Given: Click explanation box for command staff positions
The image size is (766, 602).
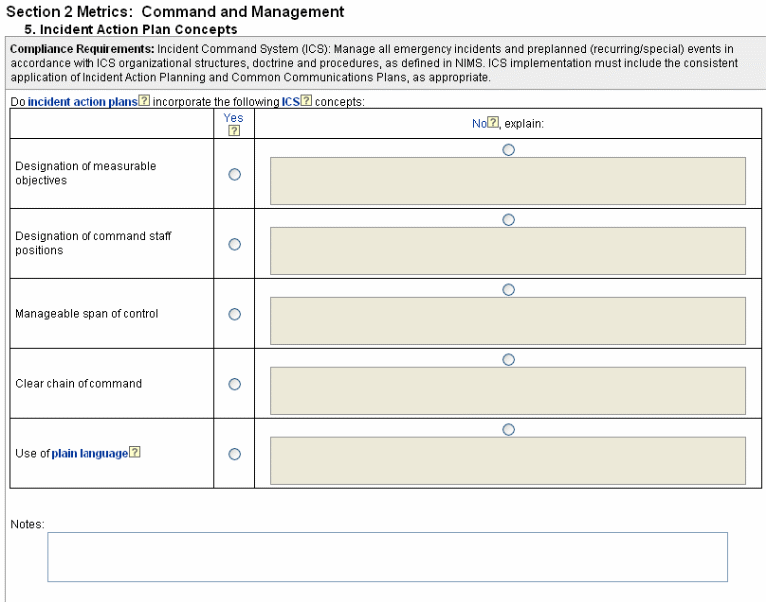Looking at the screenshot, I should 508,251.
